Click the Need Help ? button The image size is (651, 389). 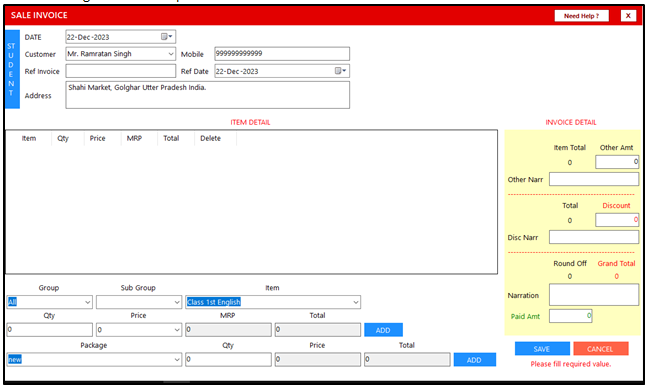(581, 16)
